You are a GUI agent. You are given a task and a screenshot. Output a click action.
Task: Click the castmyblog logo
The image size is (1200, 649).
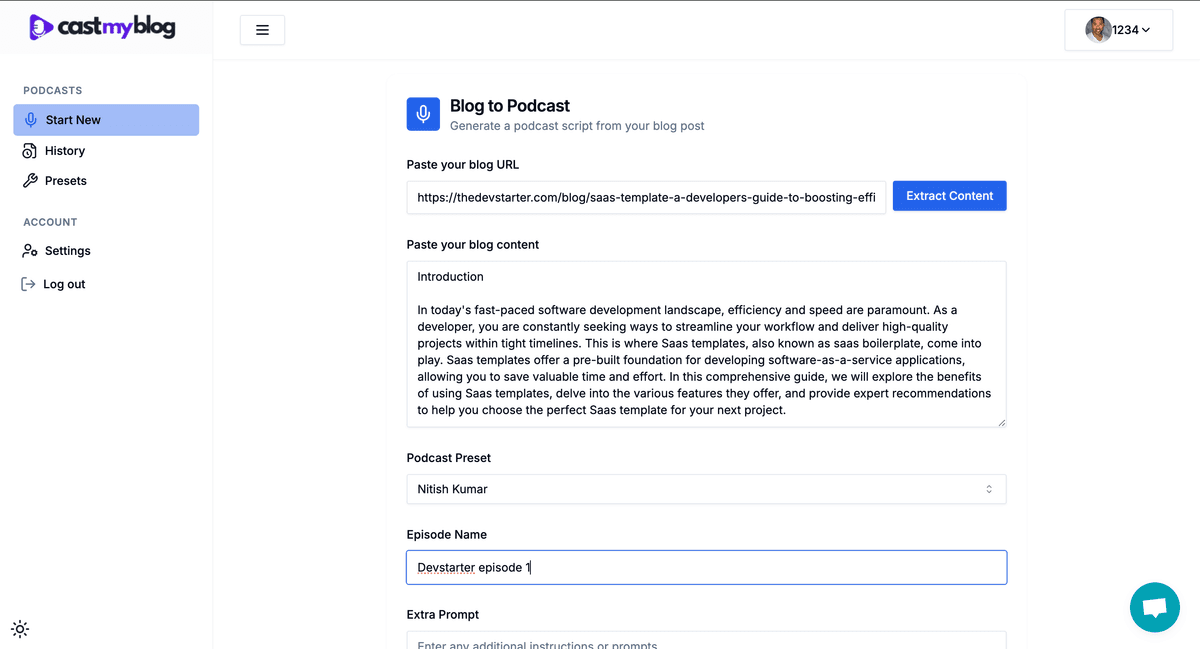click(102, 27)
